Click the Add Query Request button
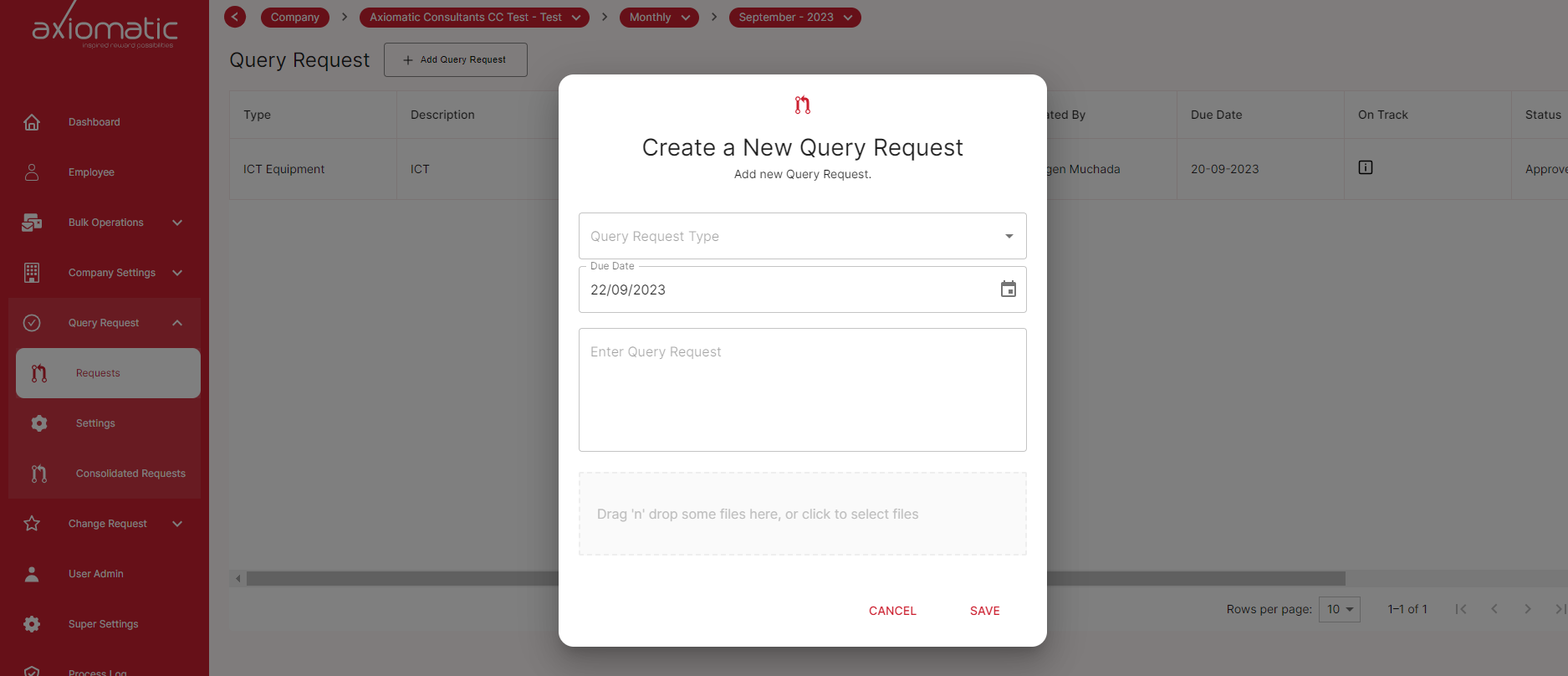 click(x=456, y=59)
